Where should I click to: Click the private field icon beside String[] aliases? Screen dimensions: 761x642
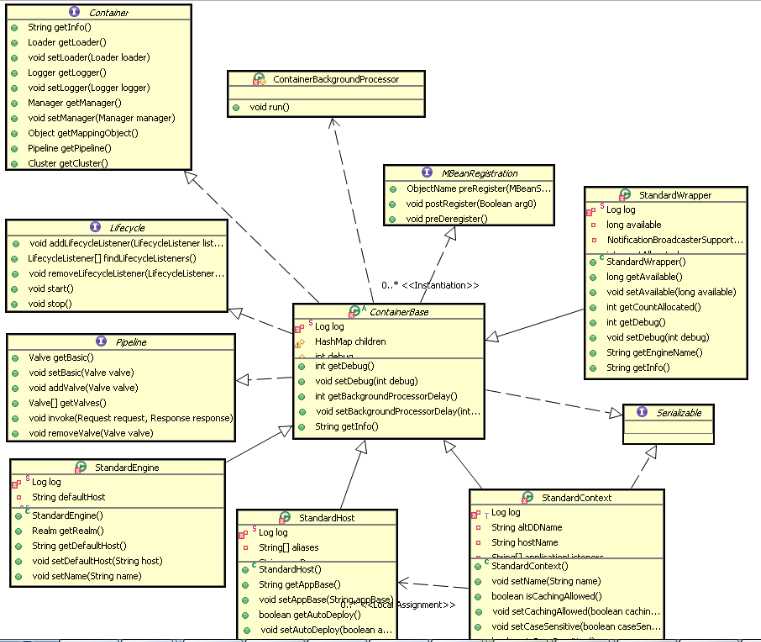pyautogui.click(x=246, y=548)
